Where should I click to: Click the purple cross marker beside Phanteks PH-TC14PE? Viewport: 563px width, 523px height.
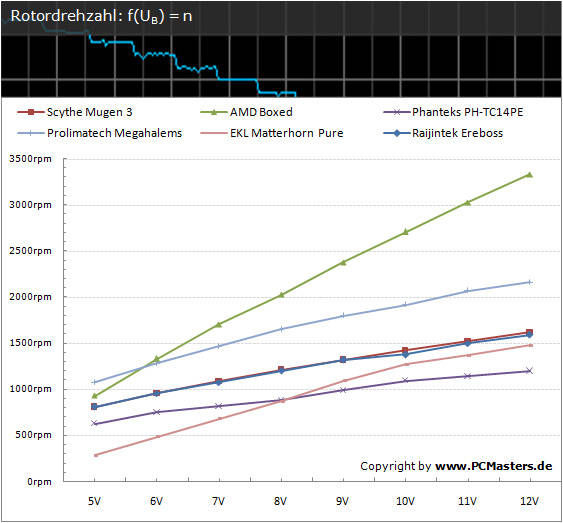coord(397,112)
